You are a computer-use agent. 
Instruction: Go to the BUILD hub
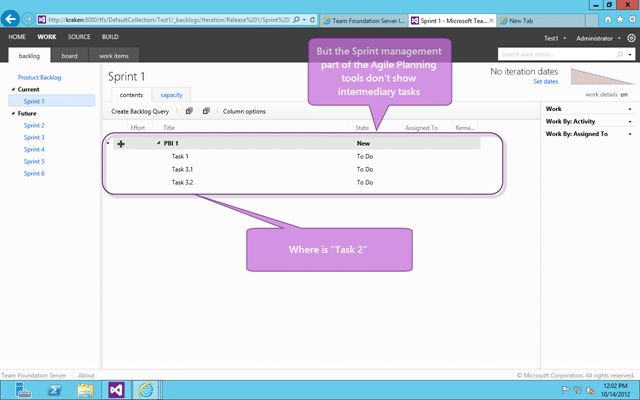110,37
